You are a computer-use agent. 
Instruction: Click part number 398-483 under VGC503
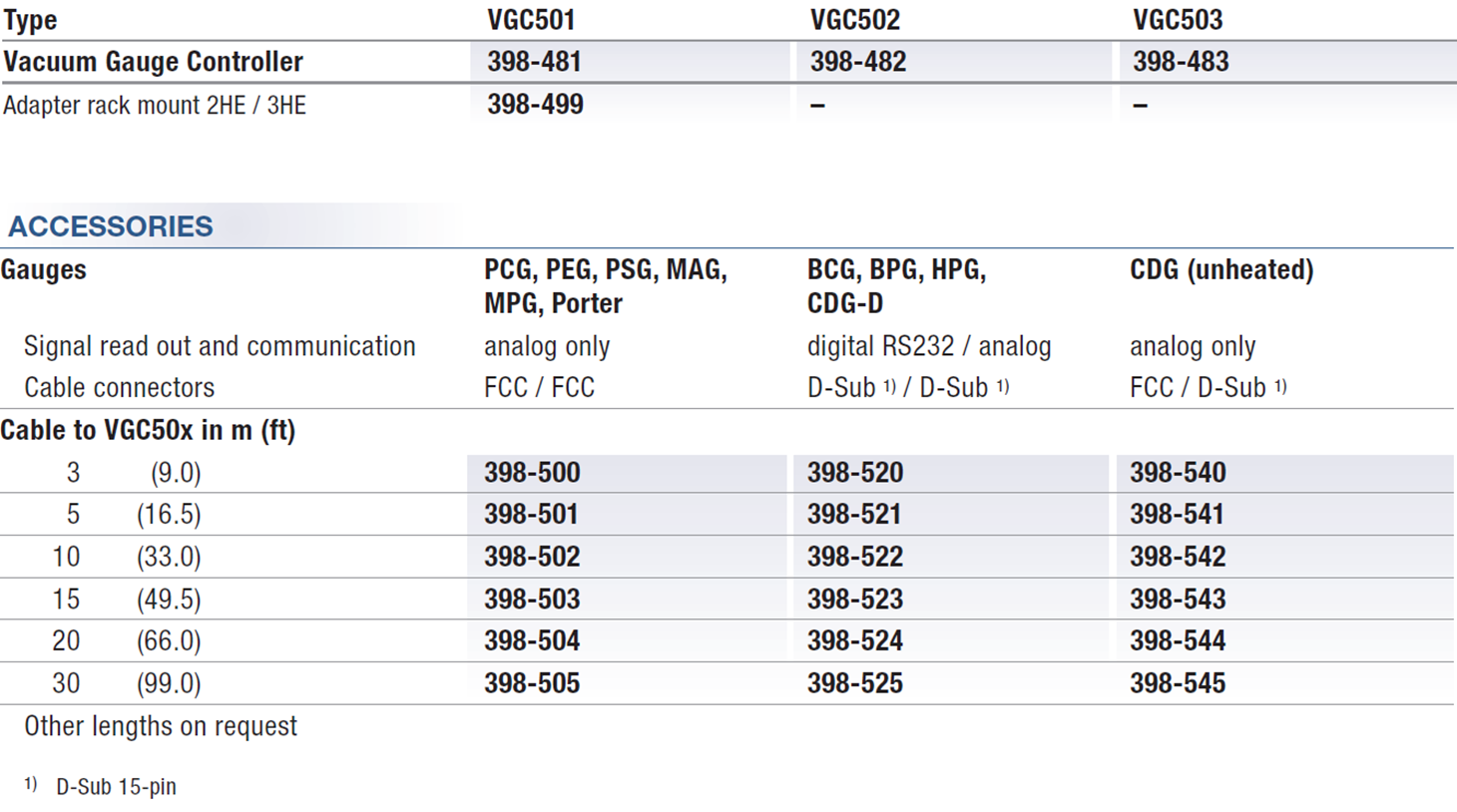[1181, 62]
